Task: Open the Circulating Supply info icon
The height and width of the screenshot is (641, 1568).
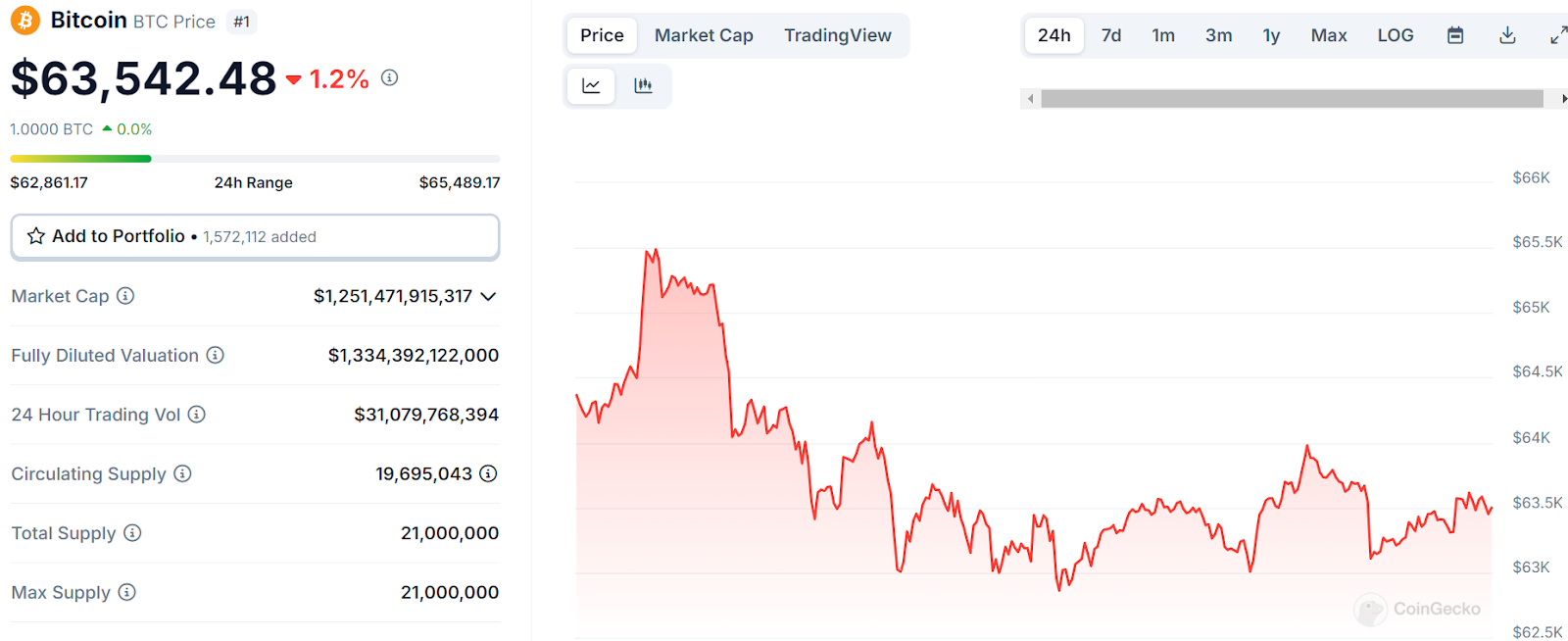Action: 182,473
